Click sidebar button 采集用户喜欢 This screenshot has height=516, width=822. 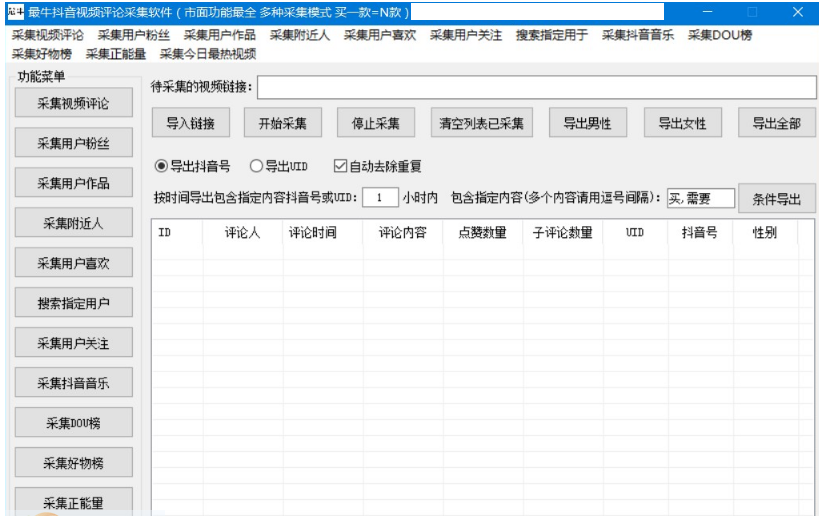tap(73, 262)
